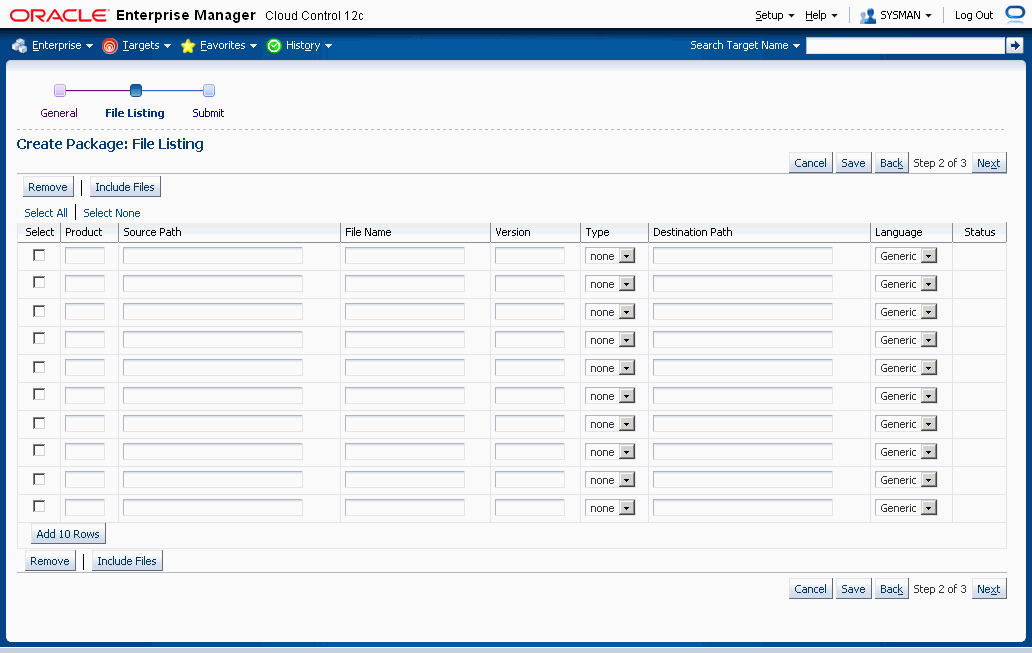Click the top Back button

click(x=891, y=163)
